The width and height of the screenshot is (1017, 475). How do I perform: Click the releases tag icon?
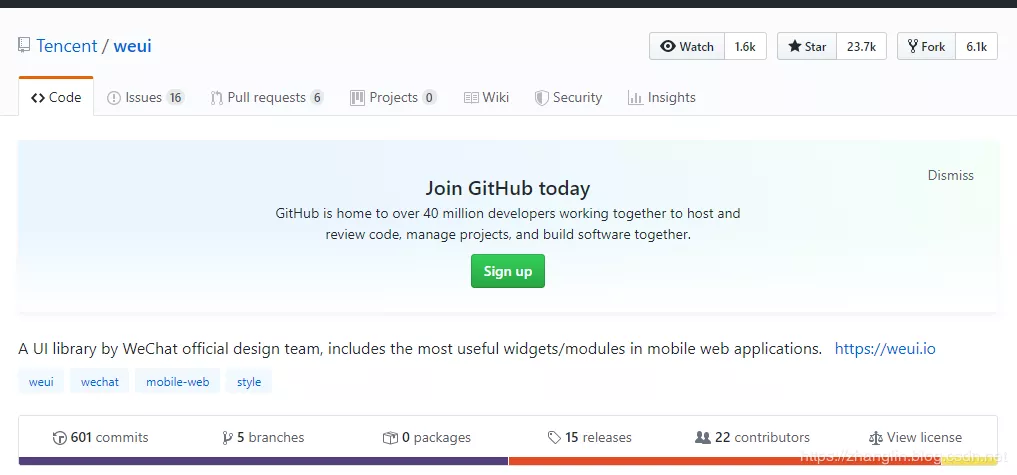554,438
